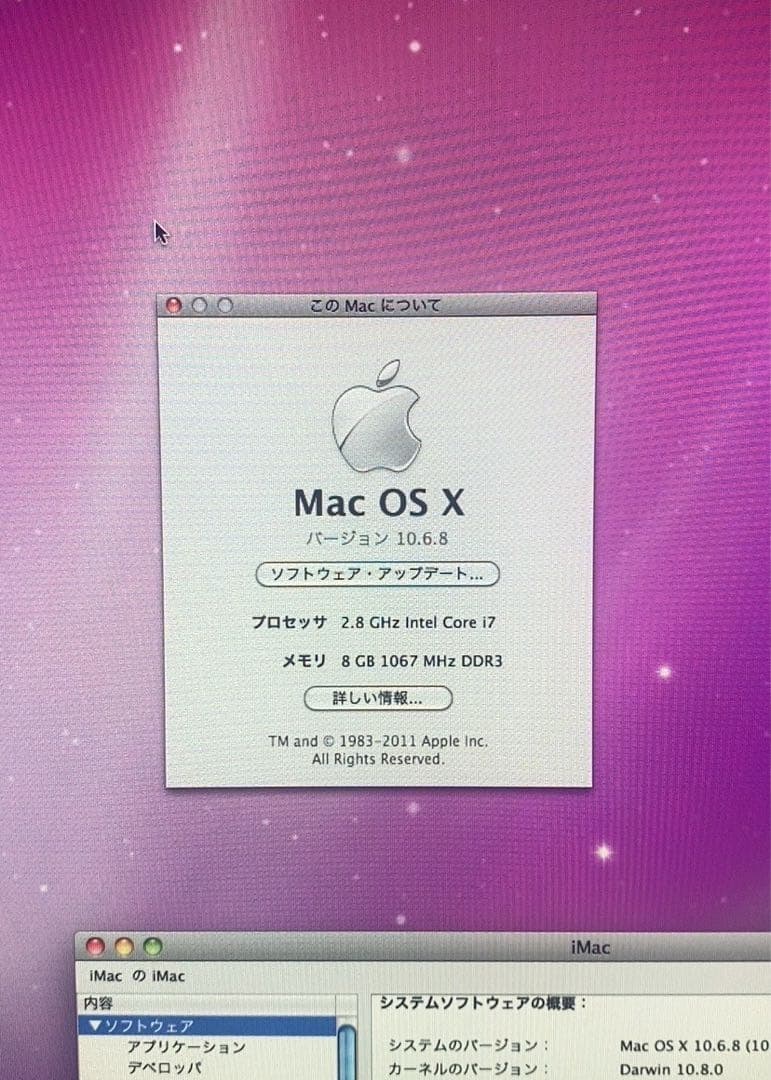This screenshot has height=1080, width=771.
Task: Click the 内容 column header
Action: (209, 1004)
